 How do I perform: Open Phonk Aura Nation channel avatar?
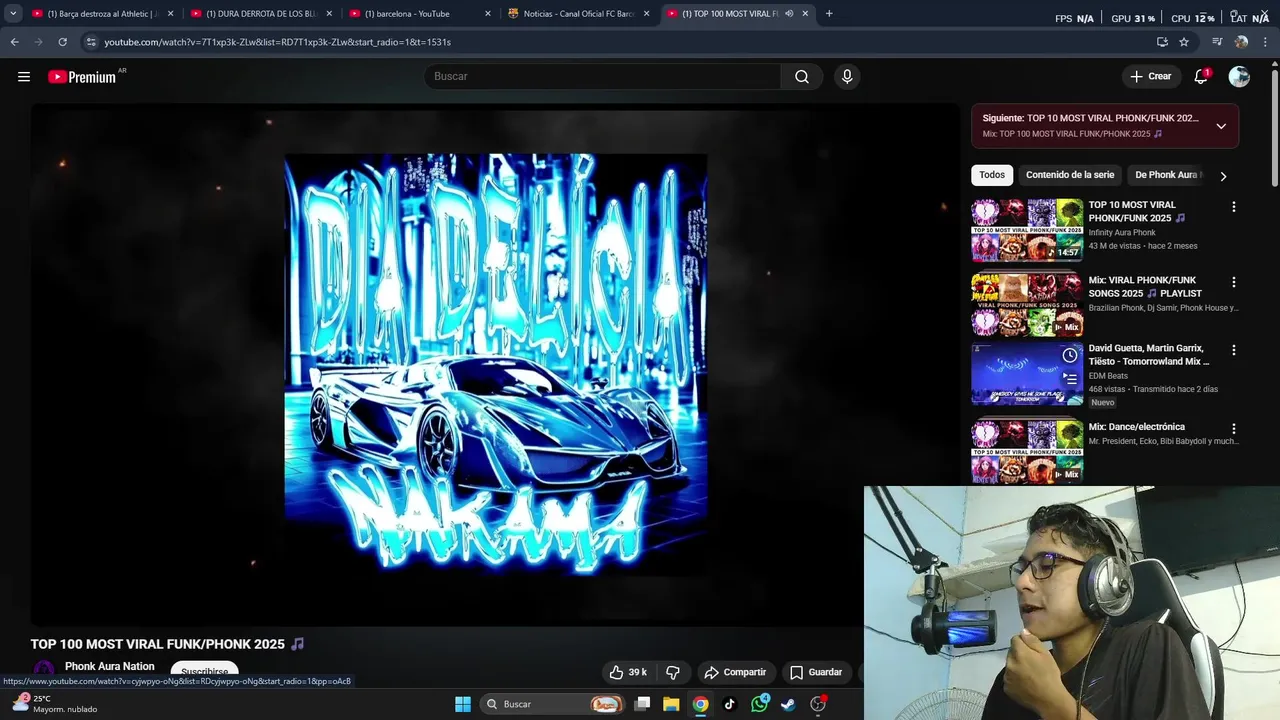coord(43,672)
